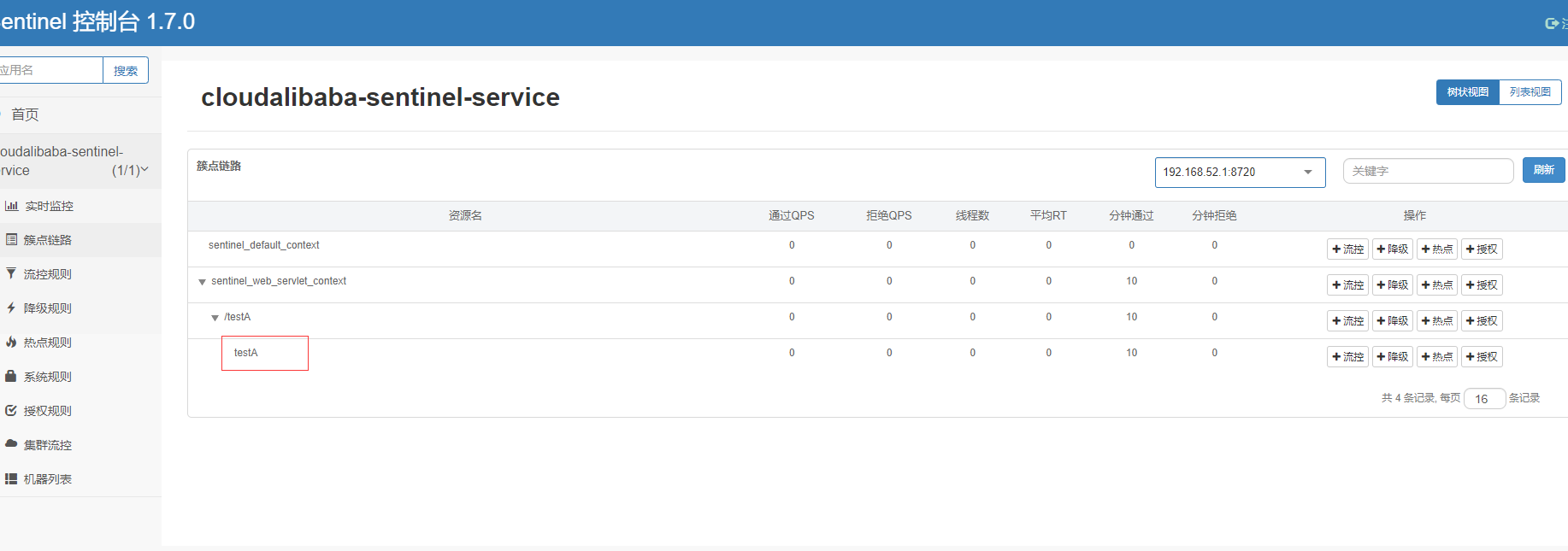Add 降级 rule for the boxed testA row

click(1392, 357)
